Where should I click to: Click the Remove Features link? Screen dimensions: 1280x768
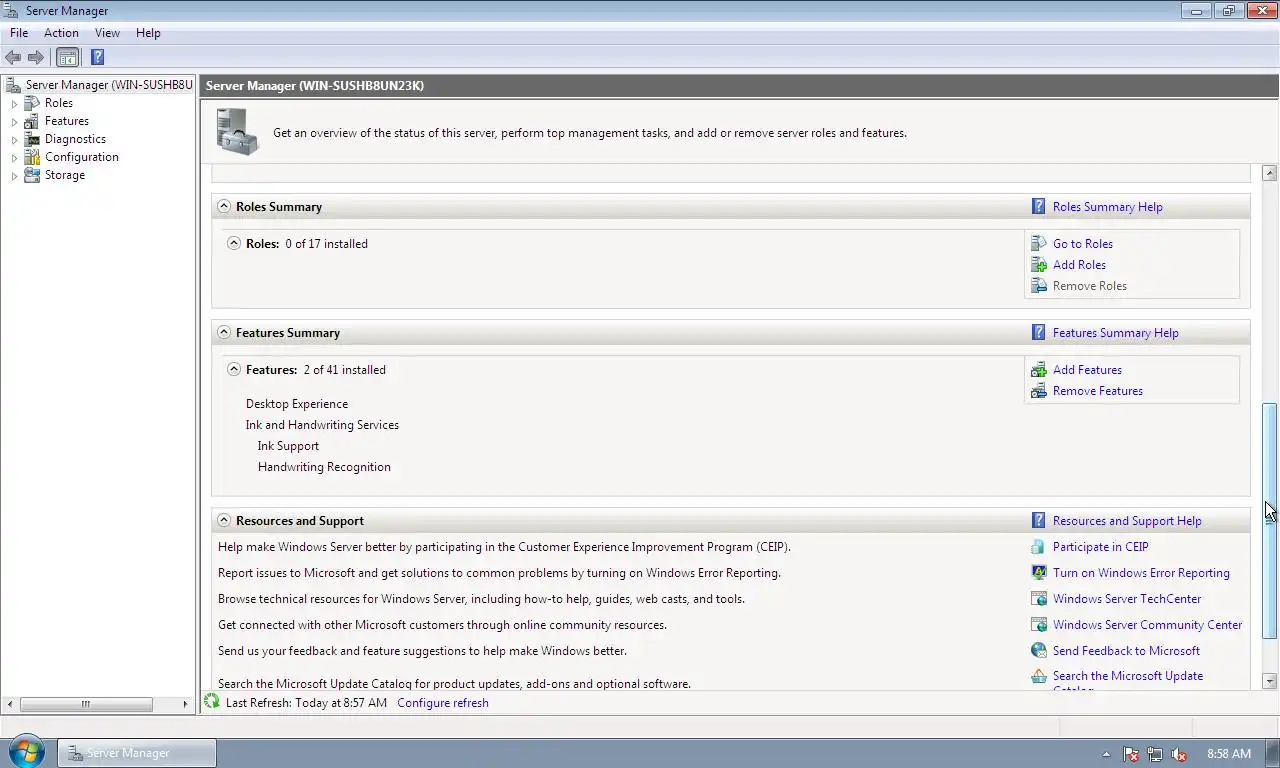(x=1098, y=391)
